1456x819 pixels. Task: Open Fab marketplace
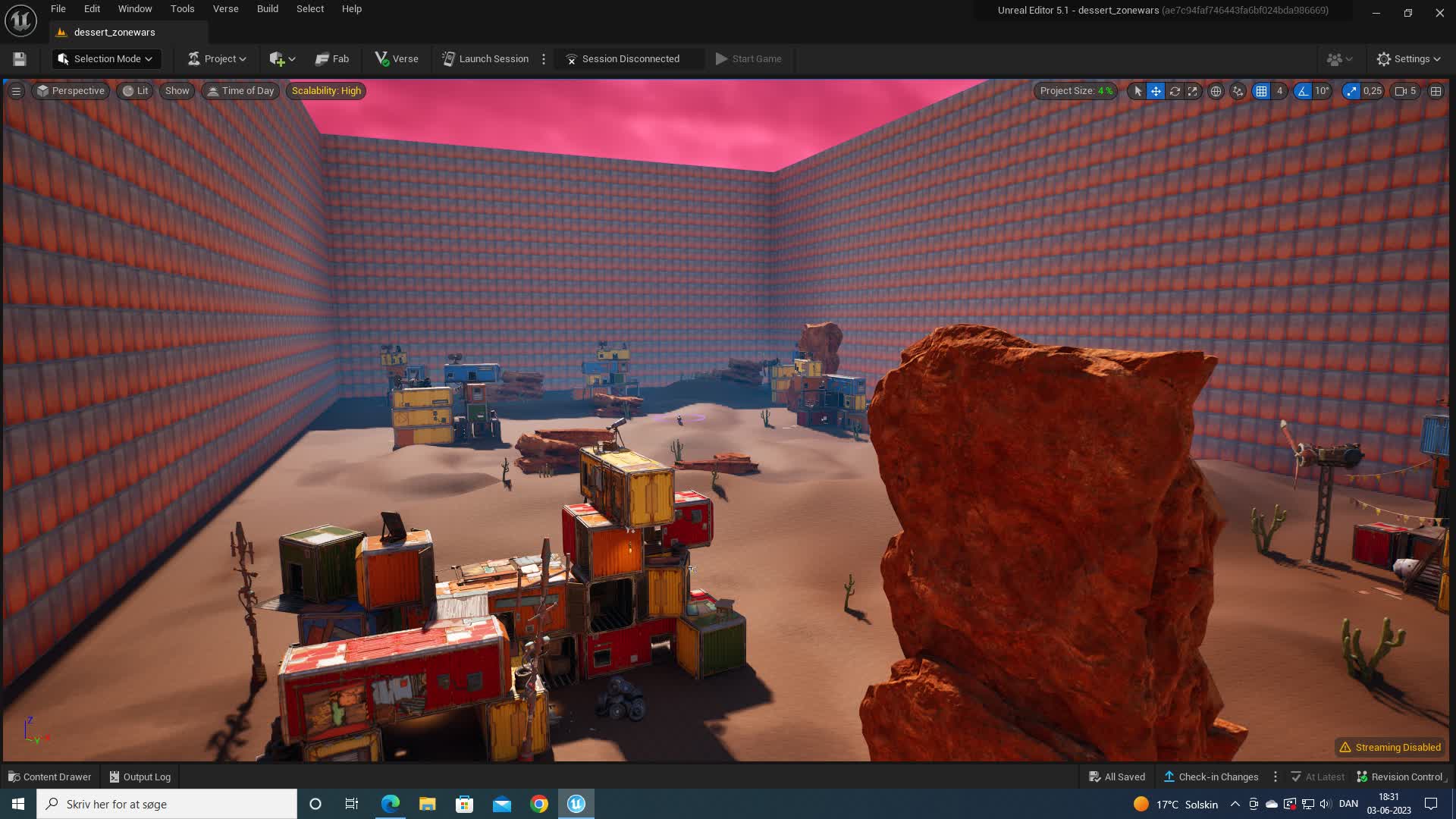click(332, 59)
